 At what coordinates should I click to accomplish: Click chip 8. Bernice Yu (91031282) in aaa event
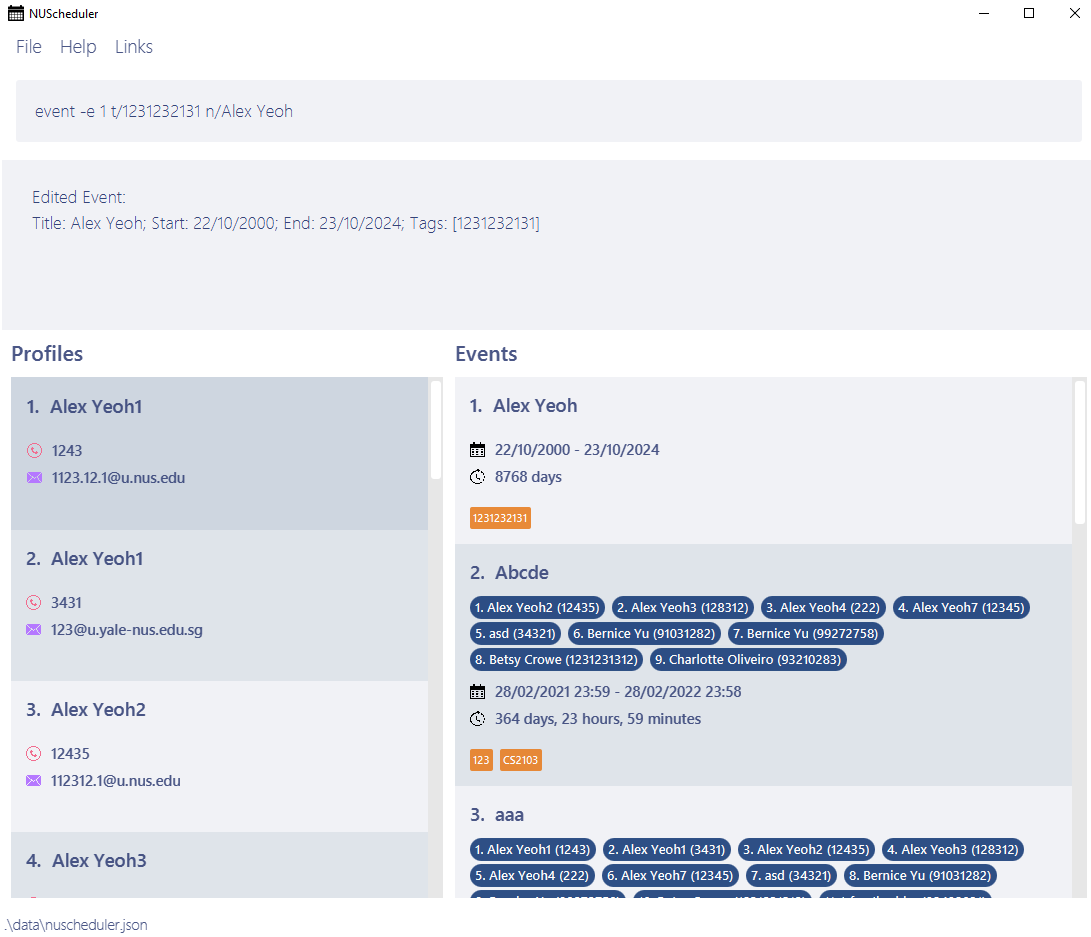[920, 876]
